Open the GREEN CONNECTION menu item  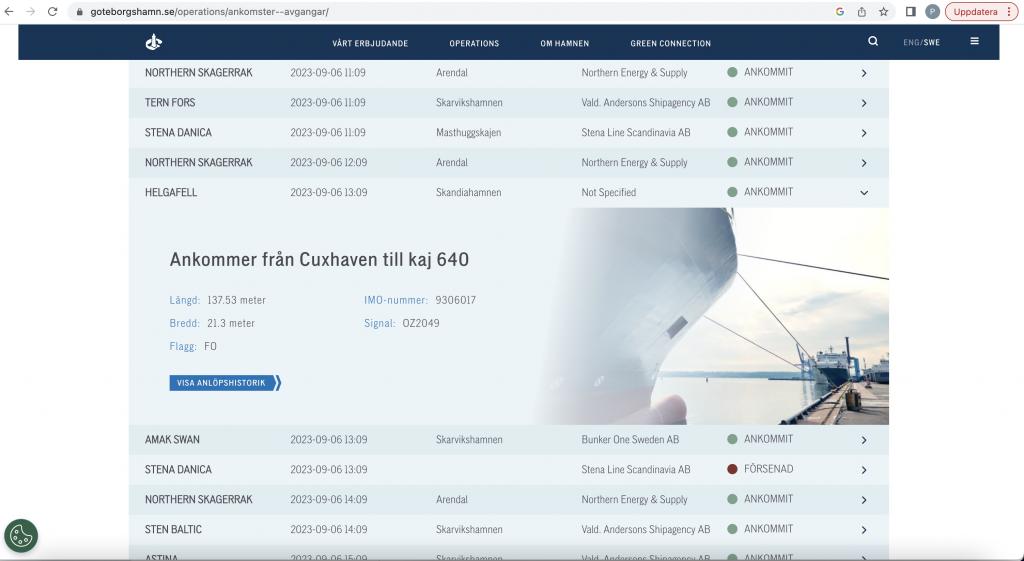670,43
